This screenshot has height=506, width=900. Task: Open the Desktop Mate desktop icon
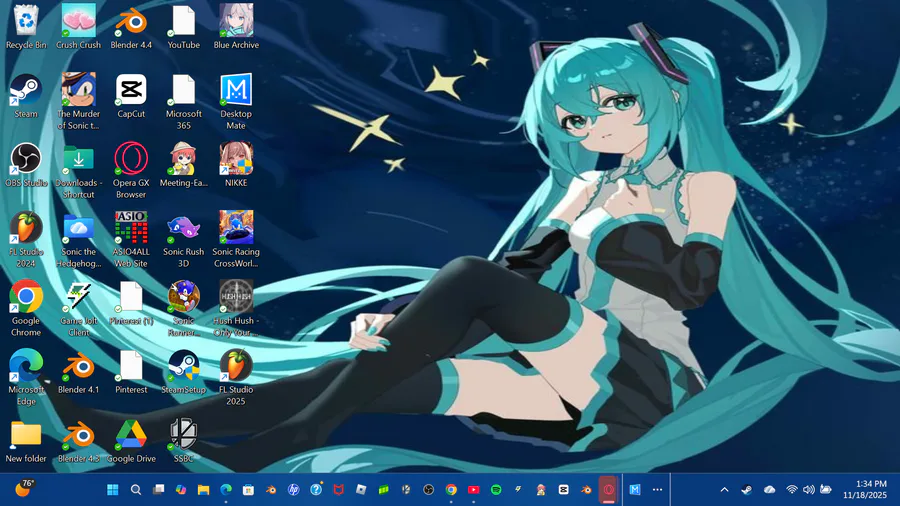(236, 102)
